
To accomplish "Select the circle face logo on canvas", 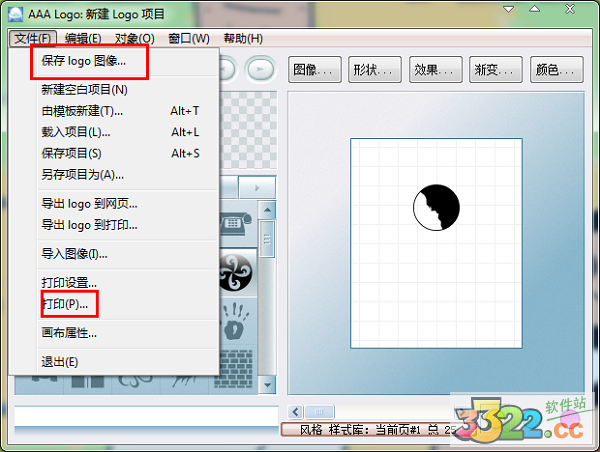I will click(436, 208).
